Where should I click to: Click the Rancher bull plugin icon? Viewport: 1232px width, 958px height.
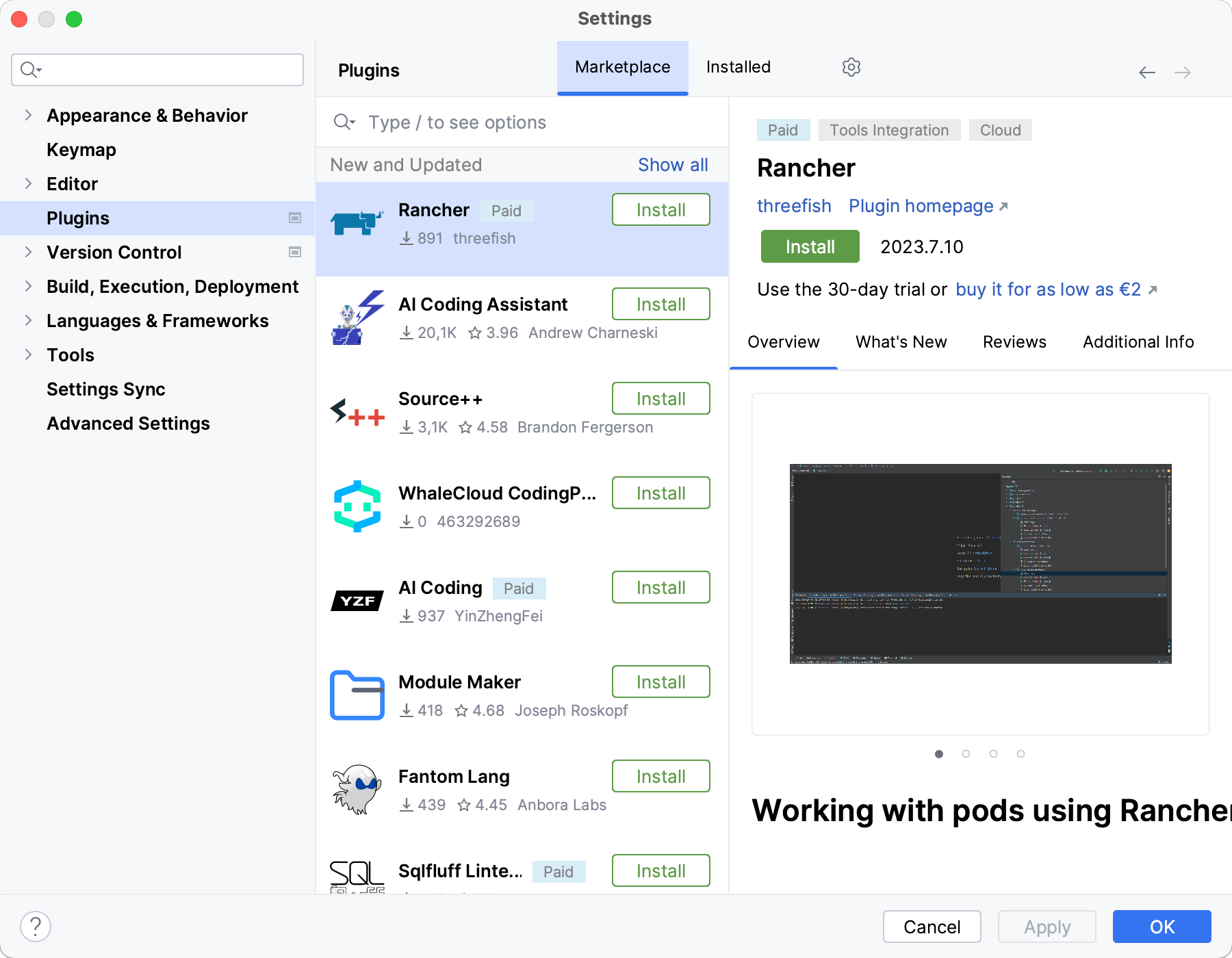coord(357,223)
